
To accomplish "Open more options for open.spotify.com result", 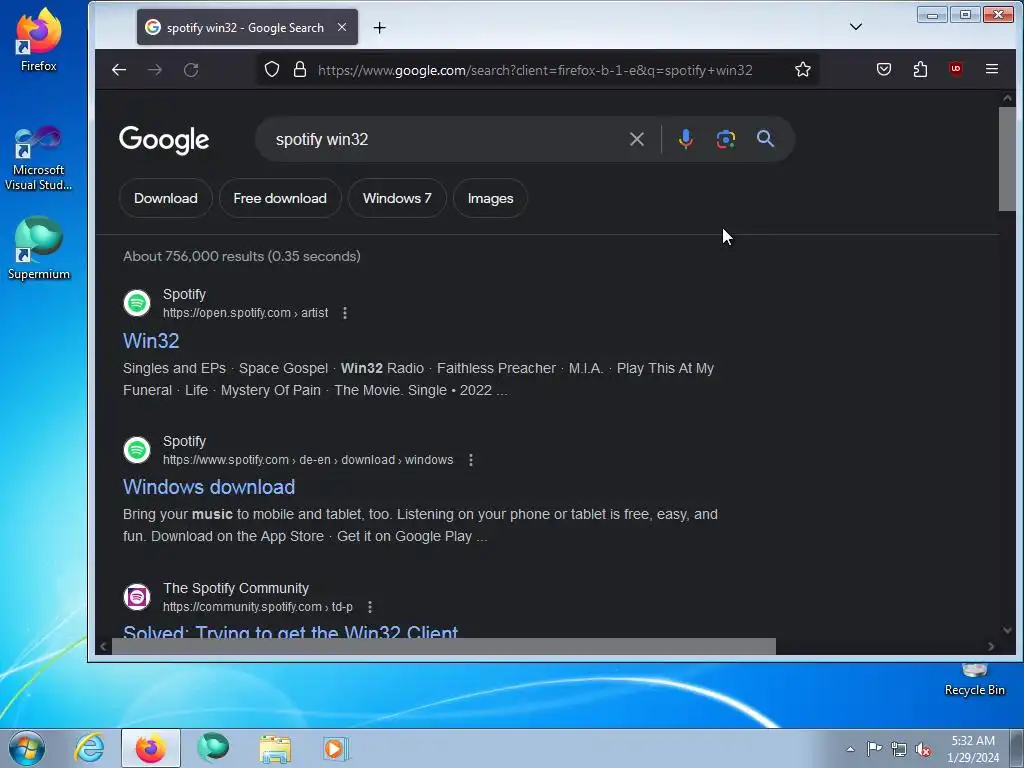I will [345, 313].
